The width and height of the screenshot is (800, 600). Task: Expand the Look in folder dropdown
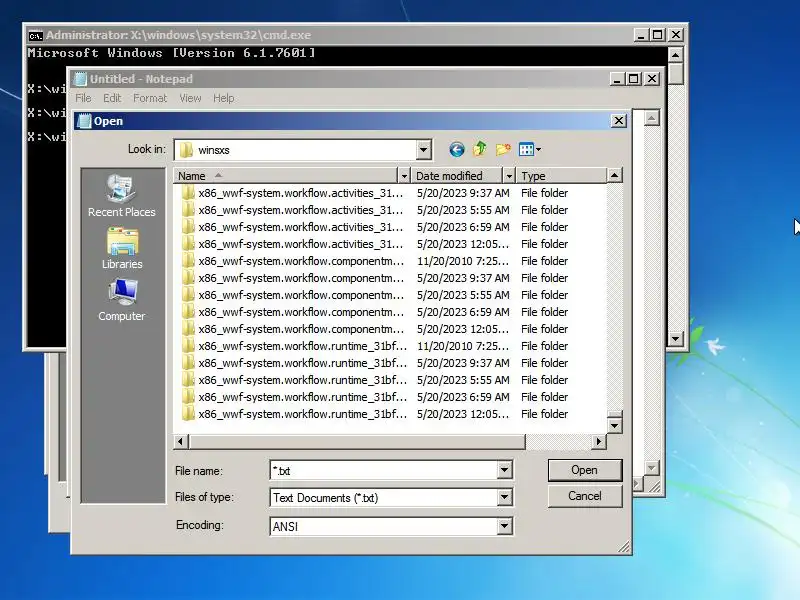pyautogui.click(x=423, y=150)
